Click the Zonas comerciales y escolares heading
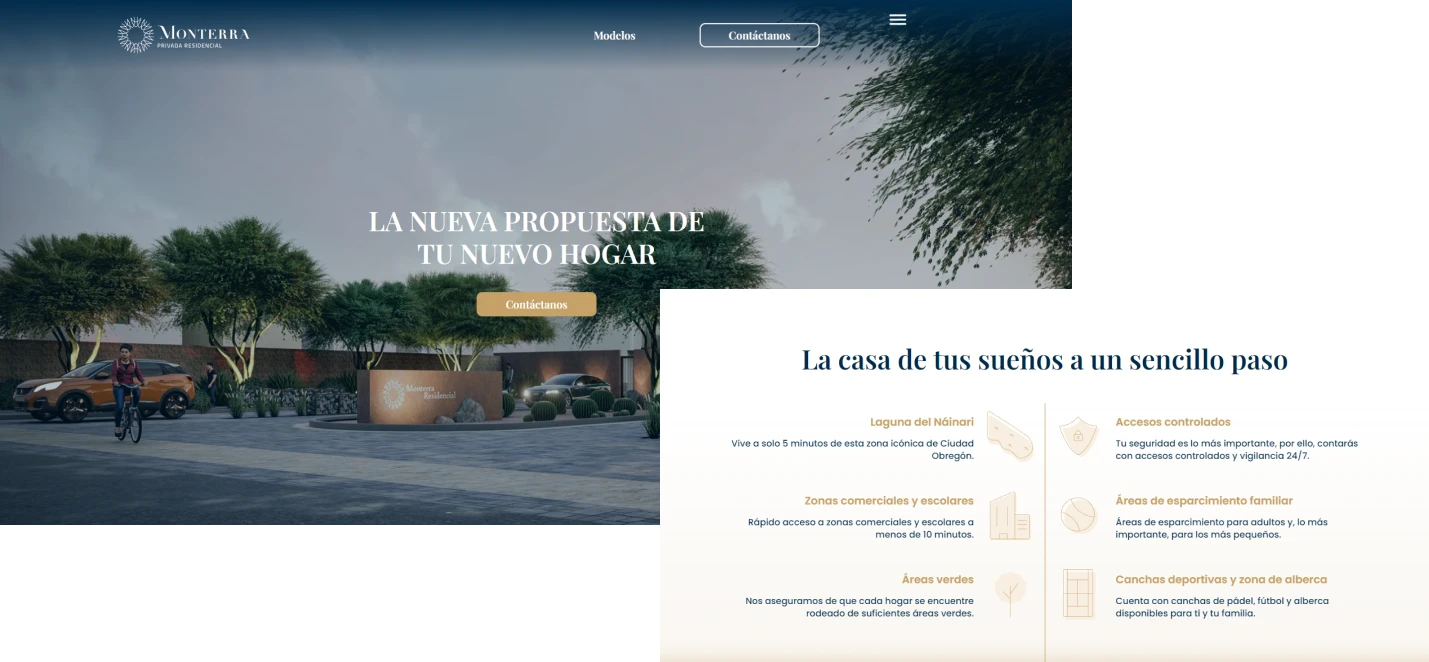The image size is (1429, 662). 888,501
